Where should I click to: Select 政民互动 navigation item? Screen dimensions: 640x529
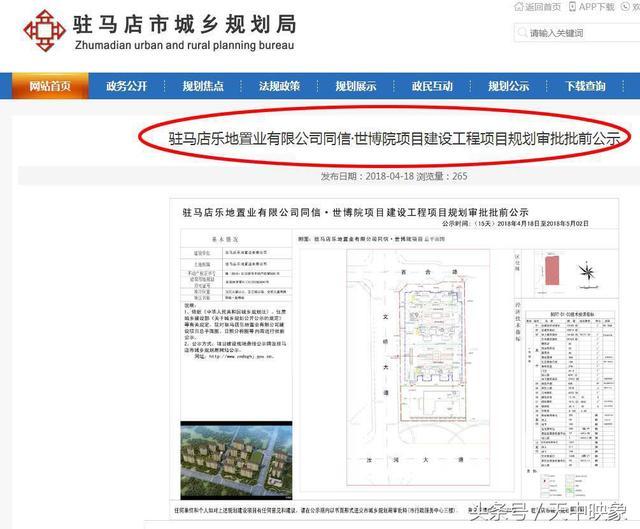(432, 86)
